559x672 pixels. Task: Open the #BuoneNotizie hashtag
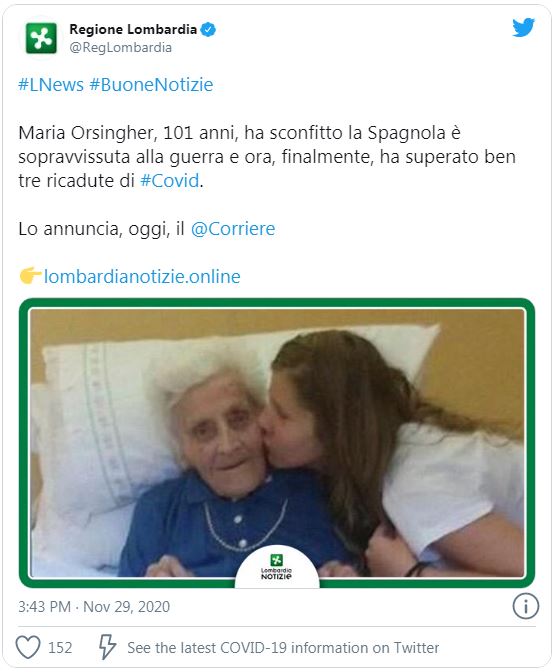(x=151, y=84)
